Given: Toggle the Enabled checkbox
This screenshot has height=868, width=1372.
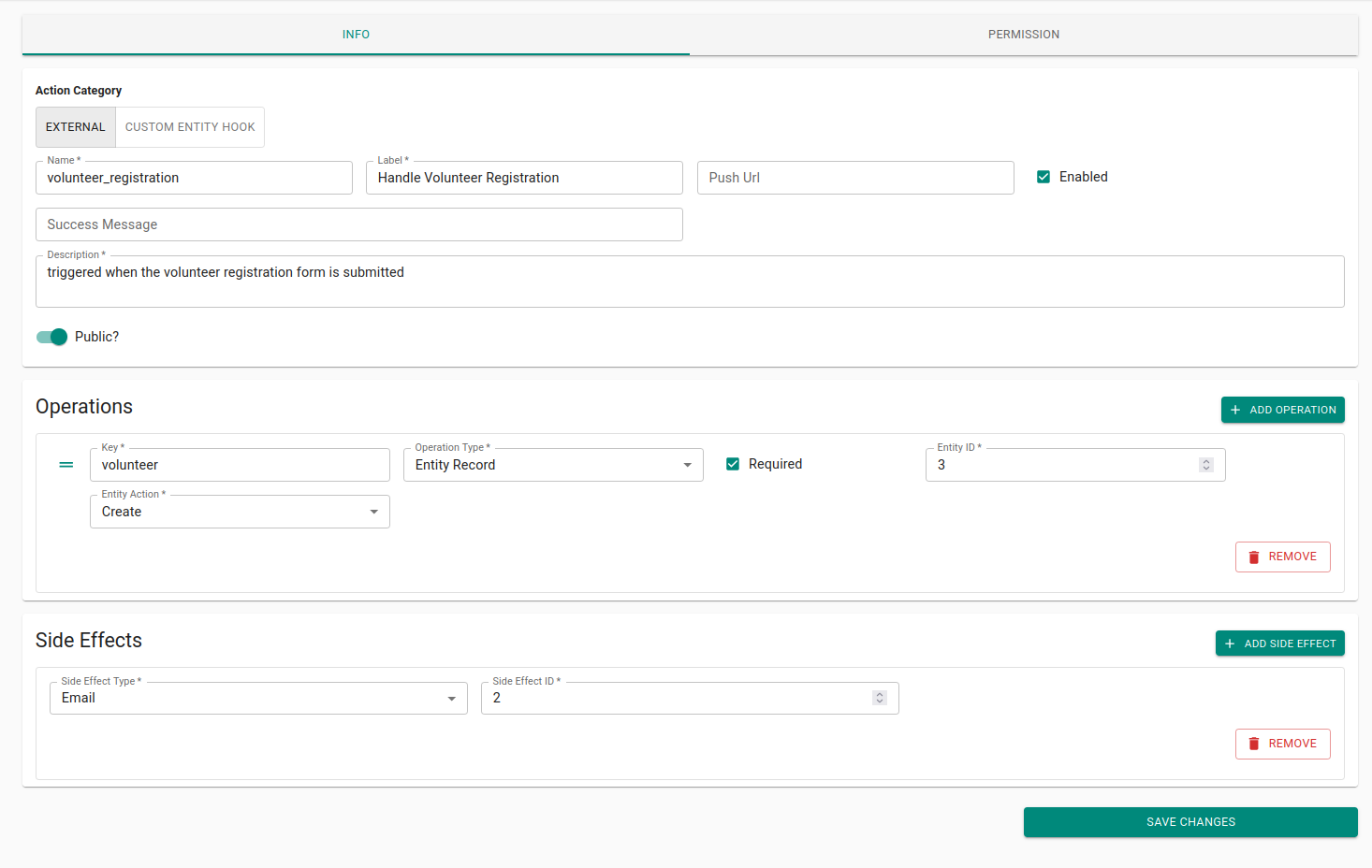Looking at the screenshot, I should coord(1044,177).
